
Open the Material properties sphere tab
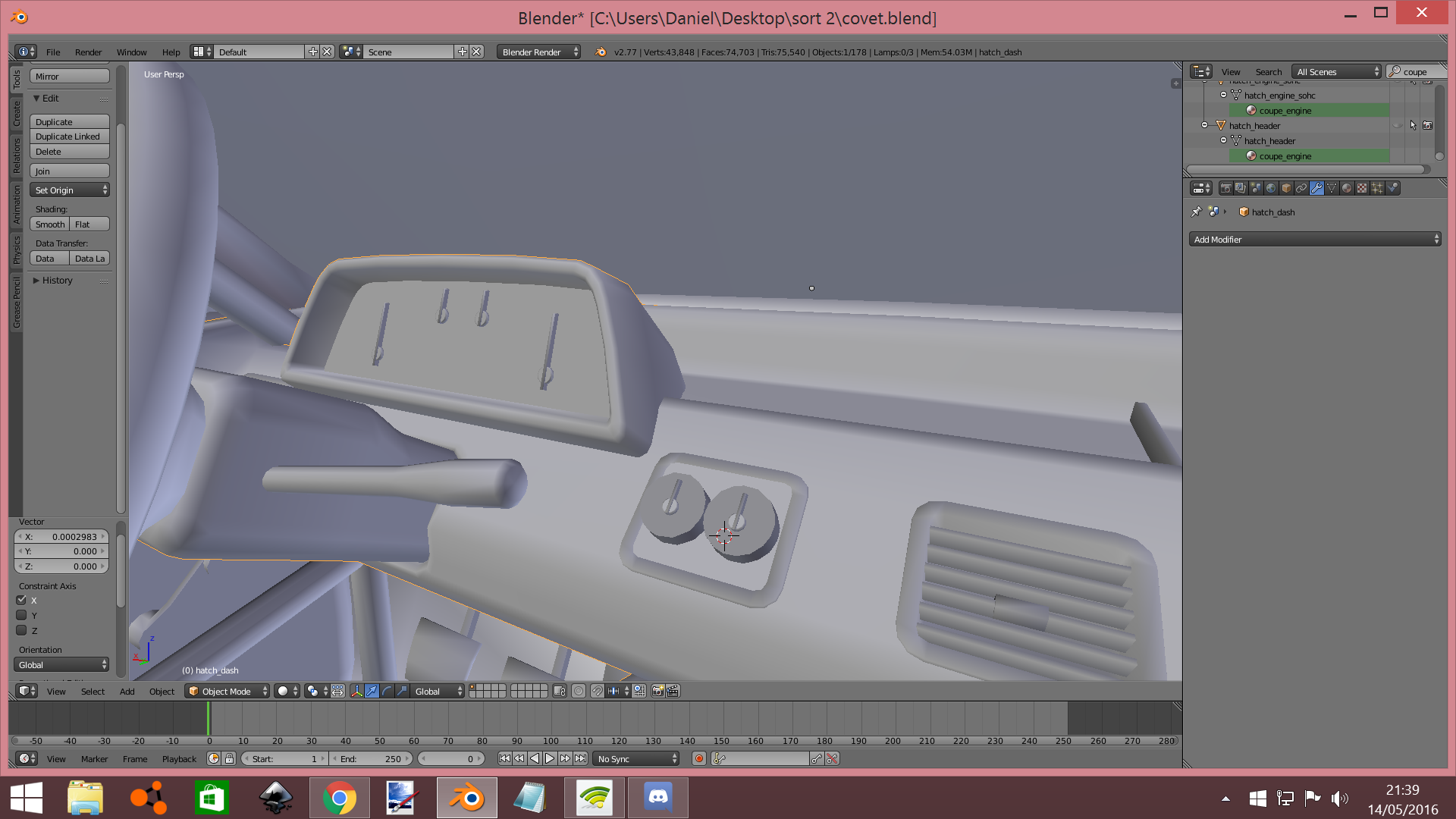click(1347, 188)
